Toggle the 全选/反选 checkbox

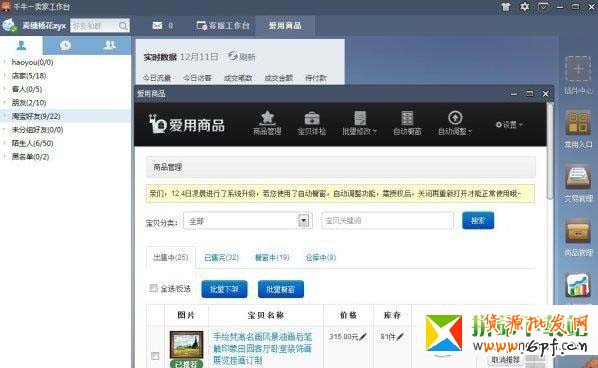tap(153, 288)
